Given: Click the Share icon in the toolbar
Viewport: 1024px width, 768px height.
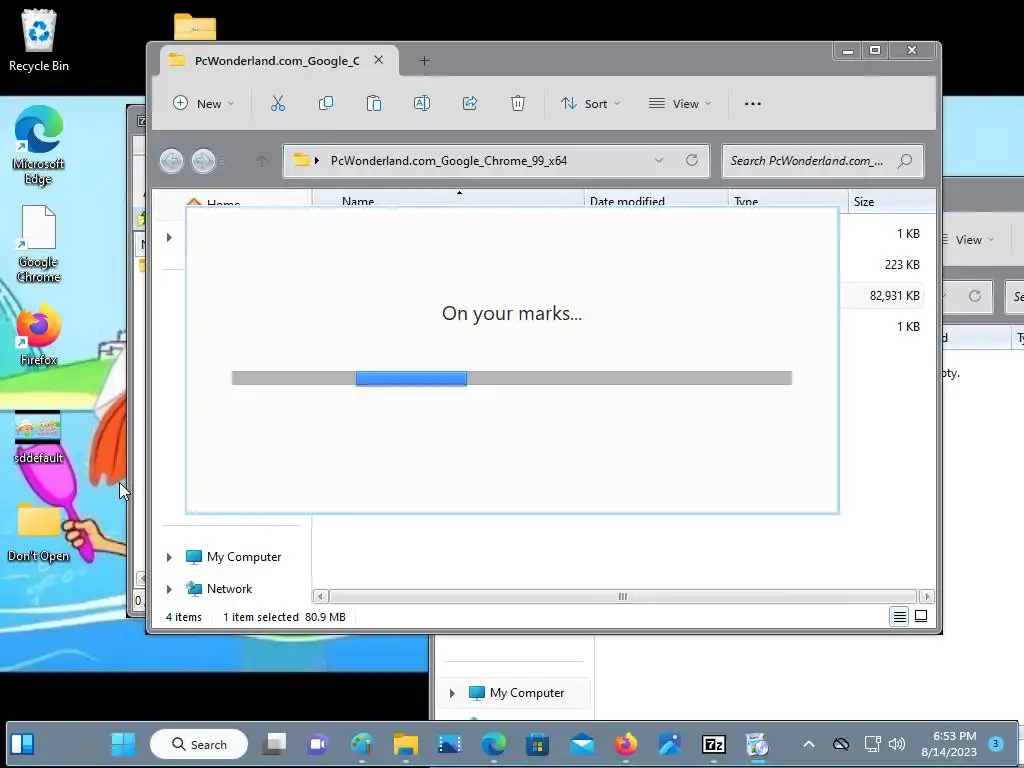Looking at the screenshot, I should (x=470, y=103).
